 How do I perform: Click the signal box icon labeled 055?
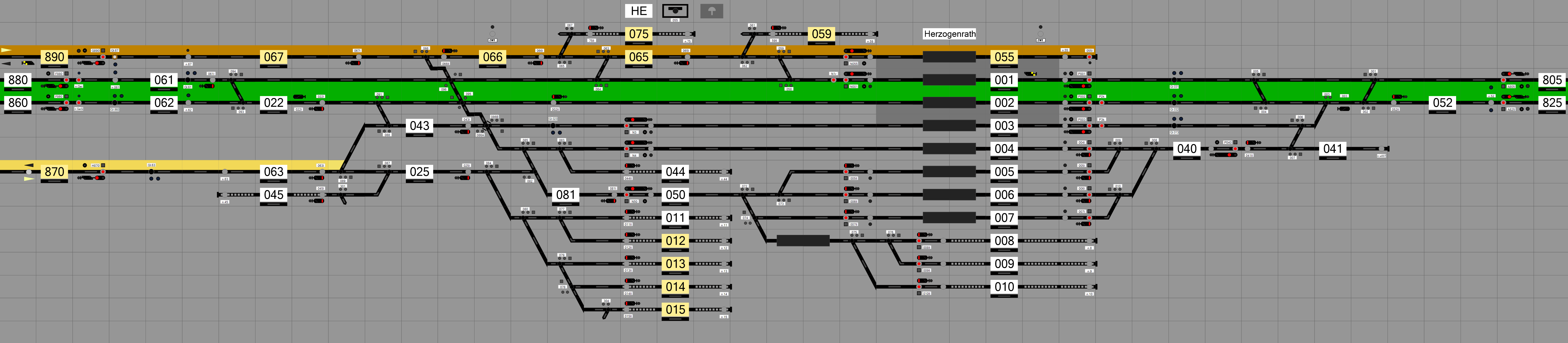pos(675,11)
